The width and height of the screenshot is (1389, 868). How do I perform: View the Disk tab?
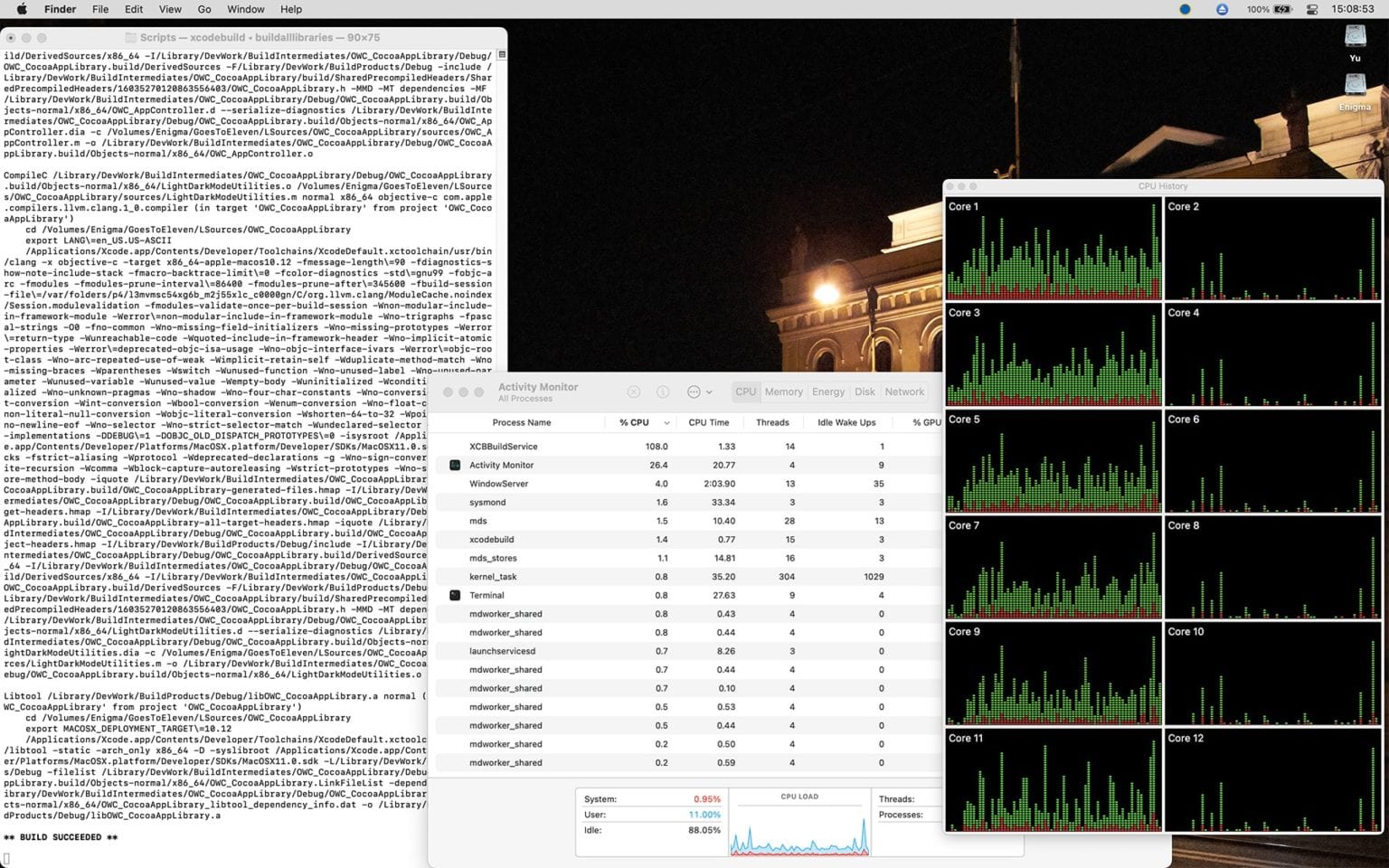865,392
